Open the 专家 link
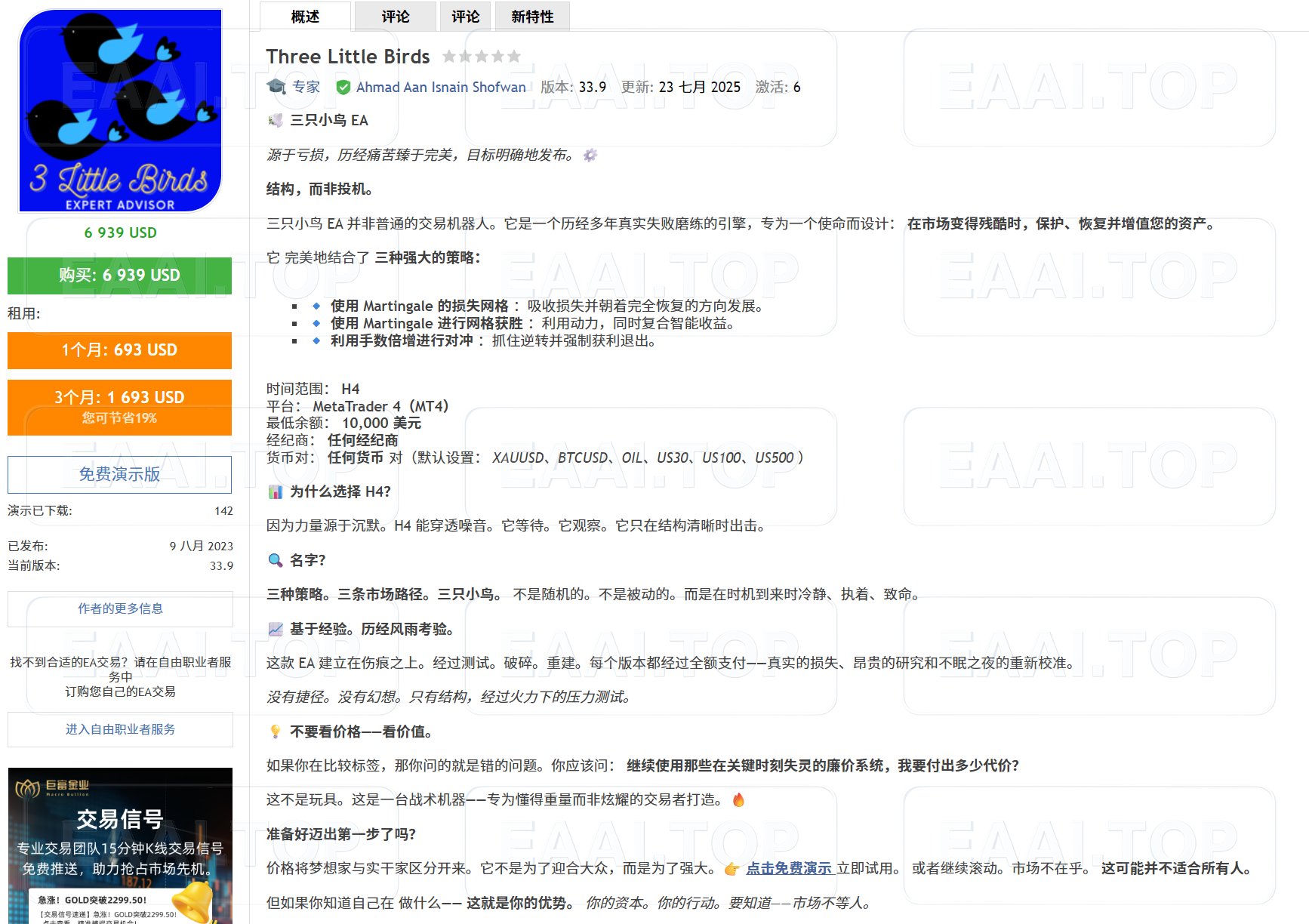This screenshot has height=924, width=1309. [306, 87]
